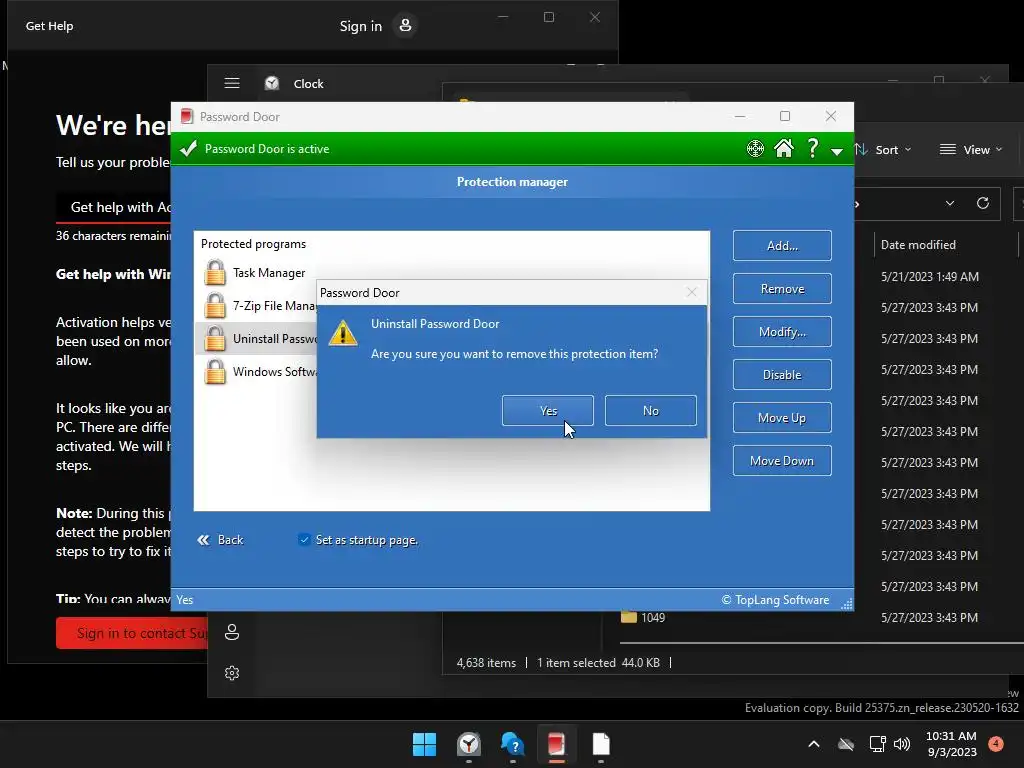This screenshot has height=768, width=1024.
Task: Open the Clock app account icon
Action: 232,632
